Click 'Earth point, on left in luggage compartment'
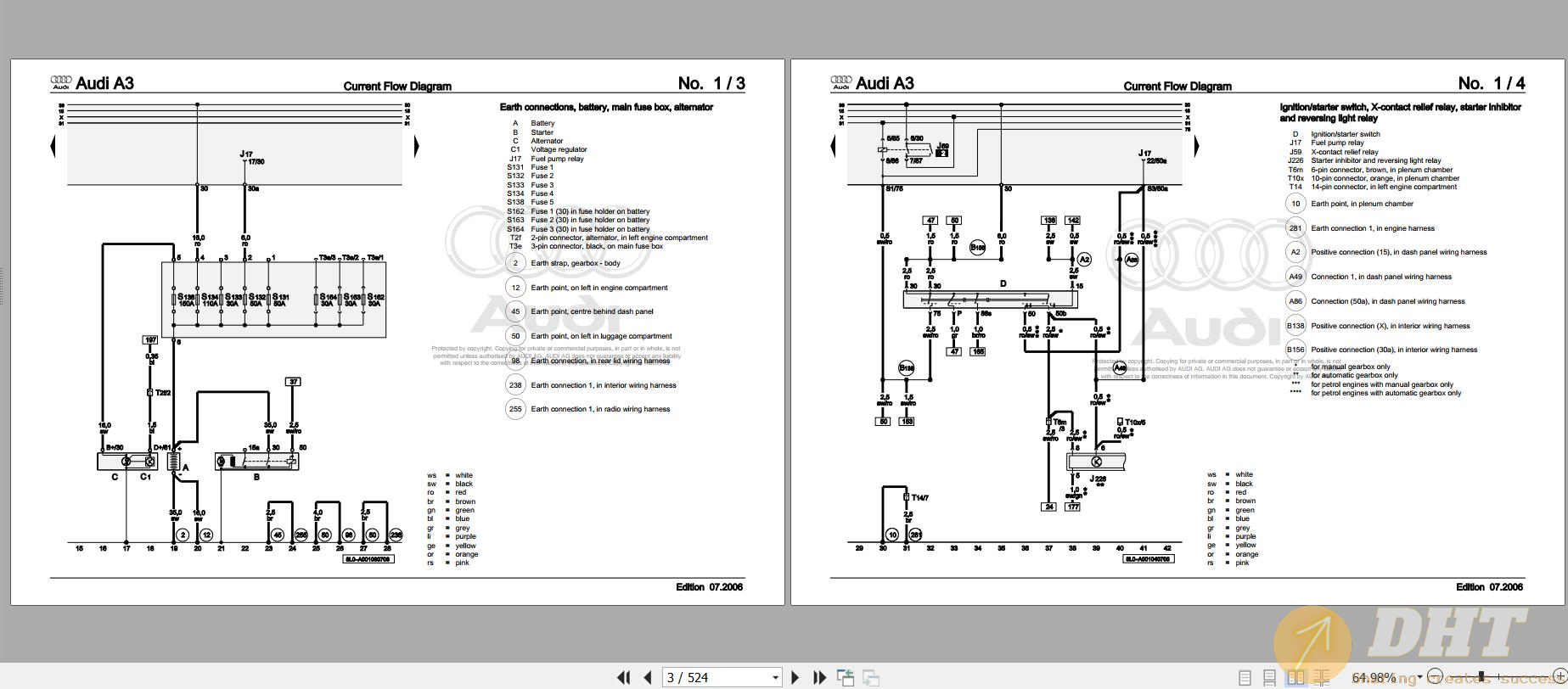 (x=601, y=336)
